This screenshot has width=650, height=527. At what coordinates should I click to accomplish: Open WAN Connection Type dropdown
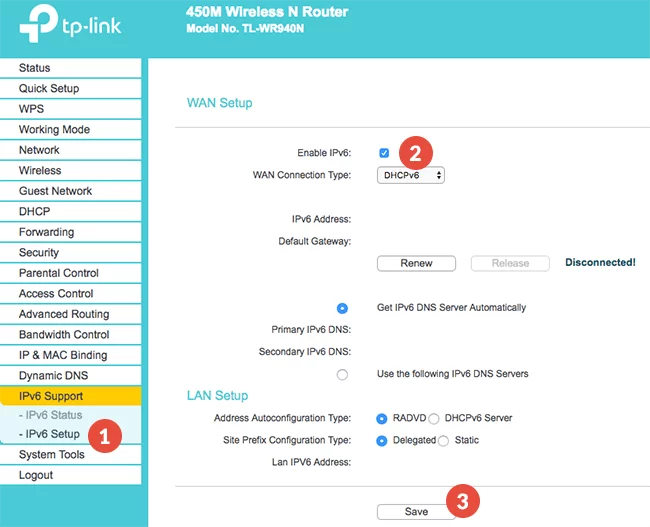click(411, 175)
